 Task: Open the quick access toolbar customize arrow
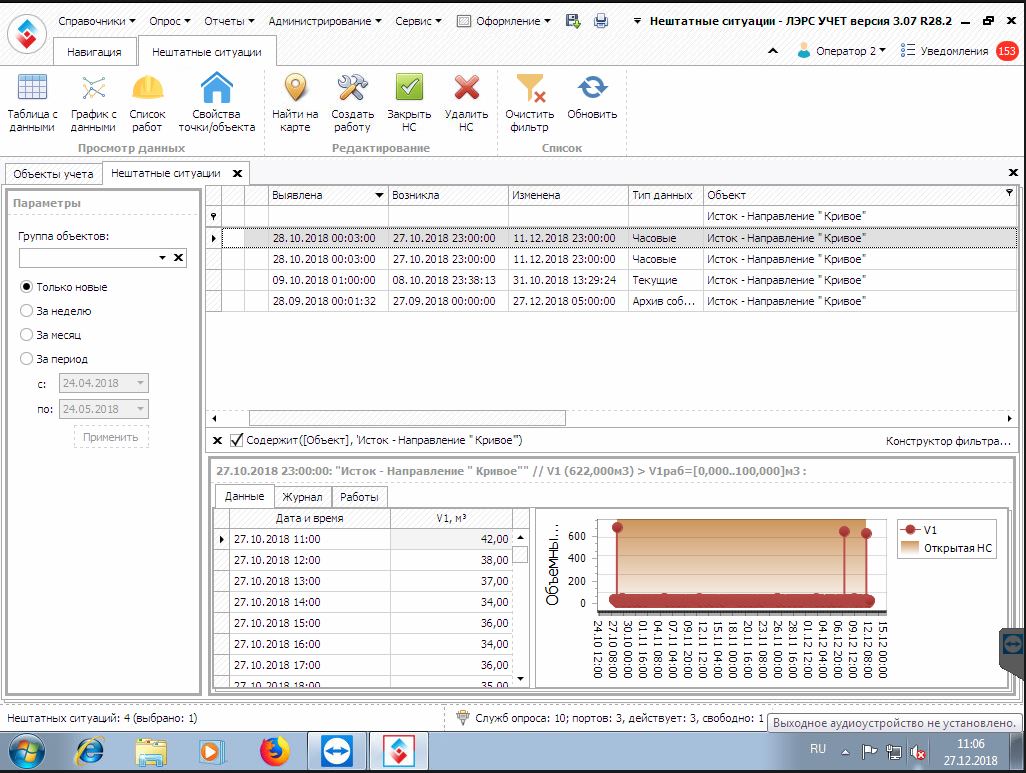point(637,21)
